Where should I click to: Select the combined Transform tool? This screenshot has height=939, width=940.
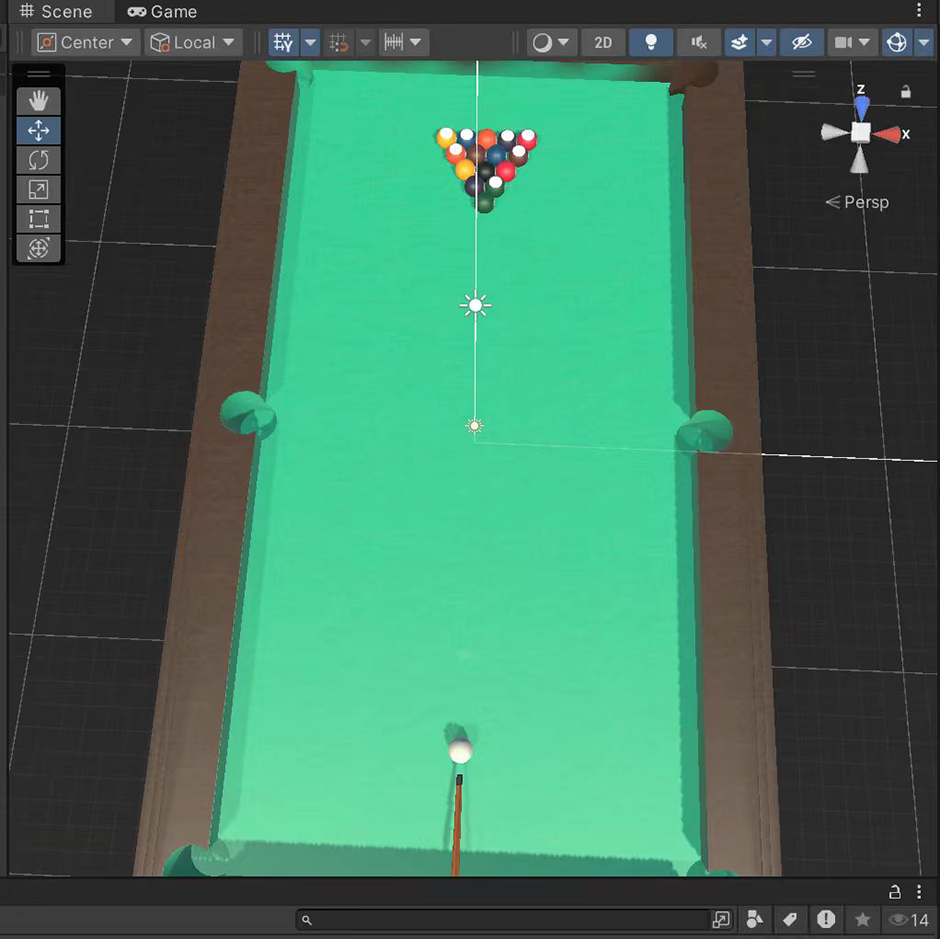click(x=39, y=249)
